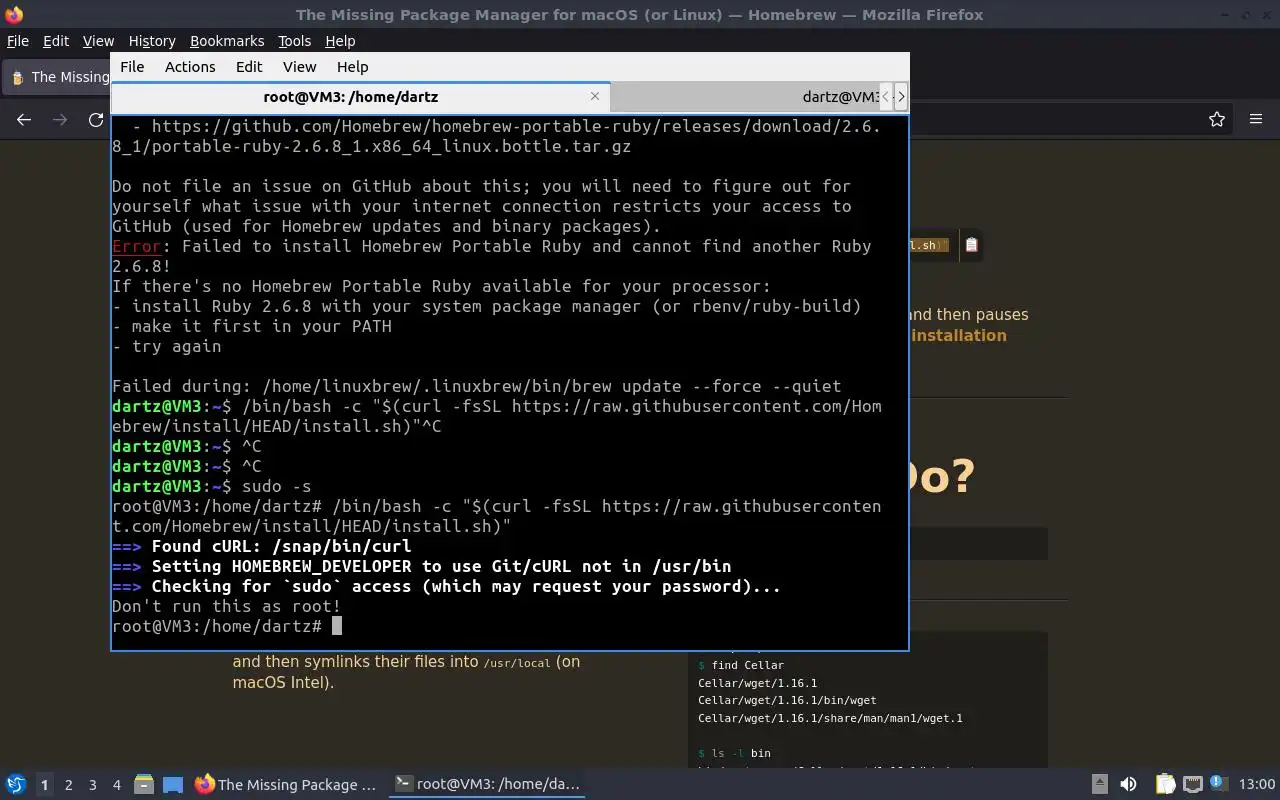Click "Found cURL: /snap/bin/curl" line
This screenshot has width=1280, height=800.
pyautogui.click(x=261, y=546)
